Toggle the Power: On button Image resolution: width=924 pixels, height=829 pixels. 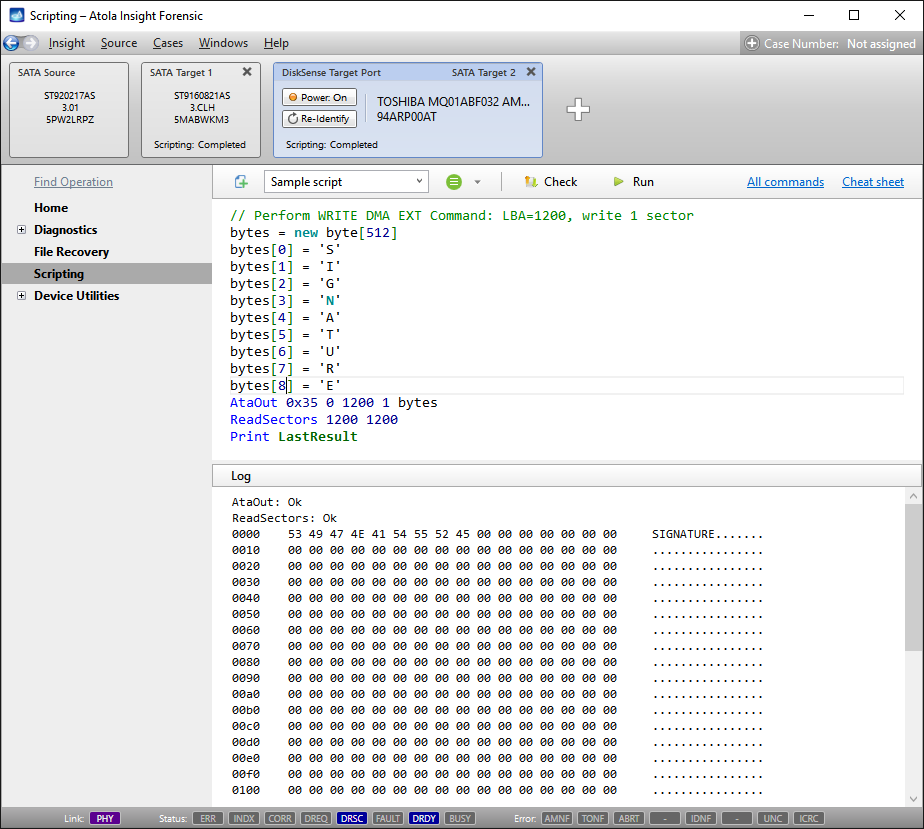(x=319, y=97)
